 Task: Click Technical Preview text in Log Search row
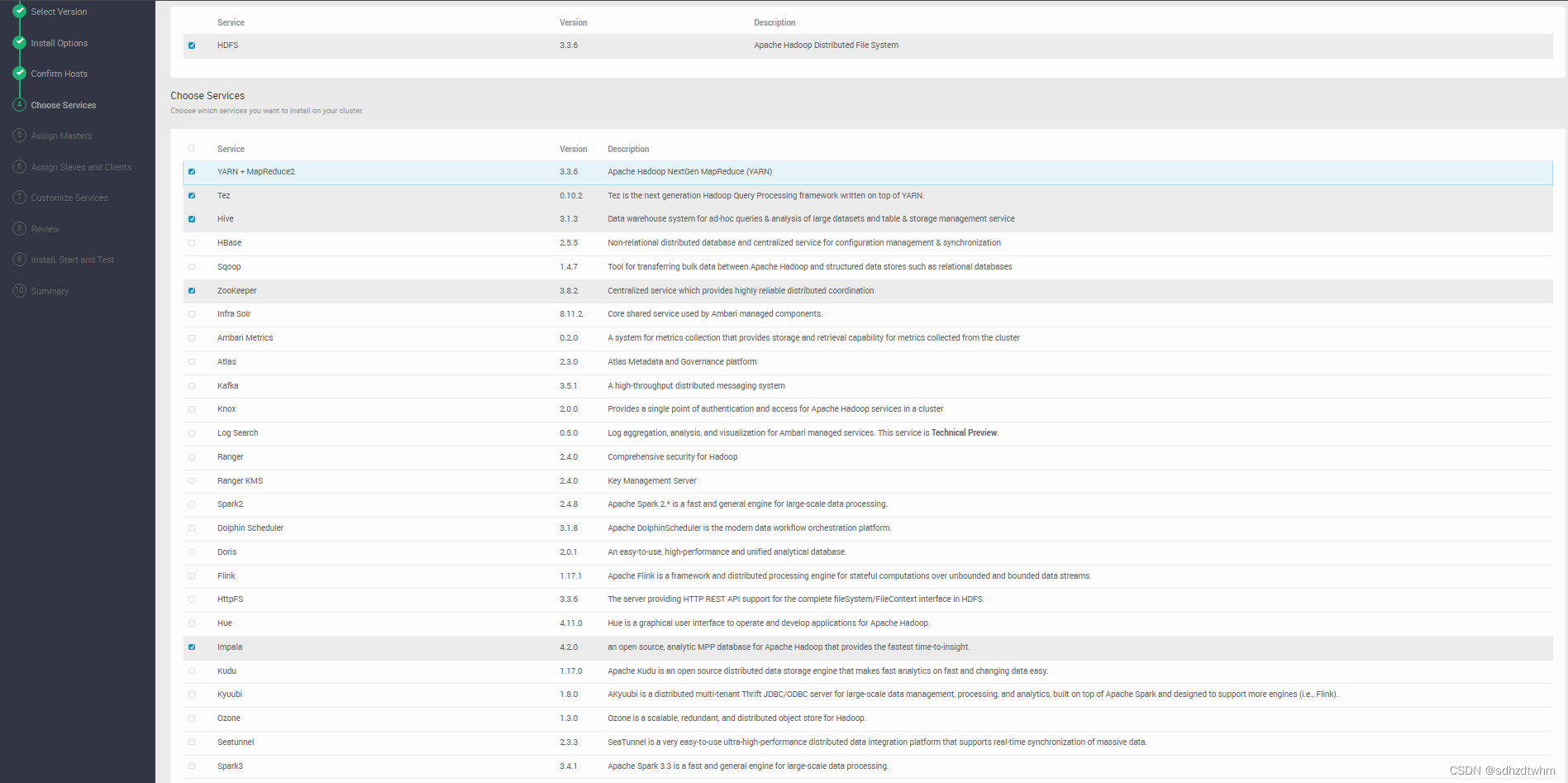964,433
